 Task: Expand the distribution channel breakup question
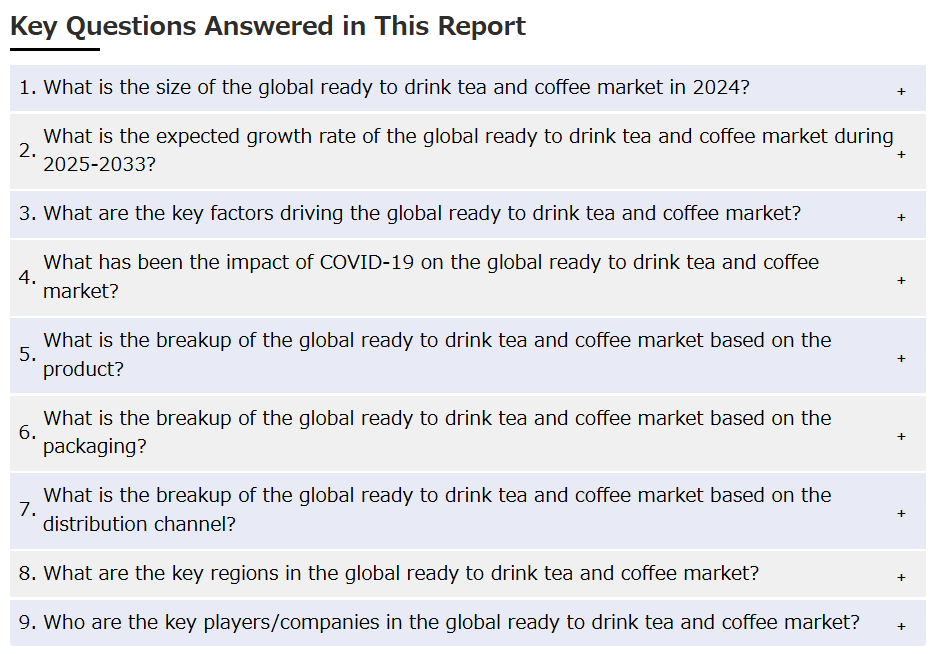(x=468, y=510)
